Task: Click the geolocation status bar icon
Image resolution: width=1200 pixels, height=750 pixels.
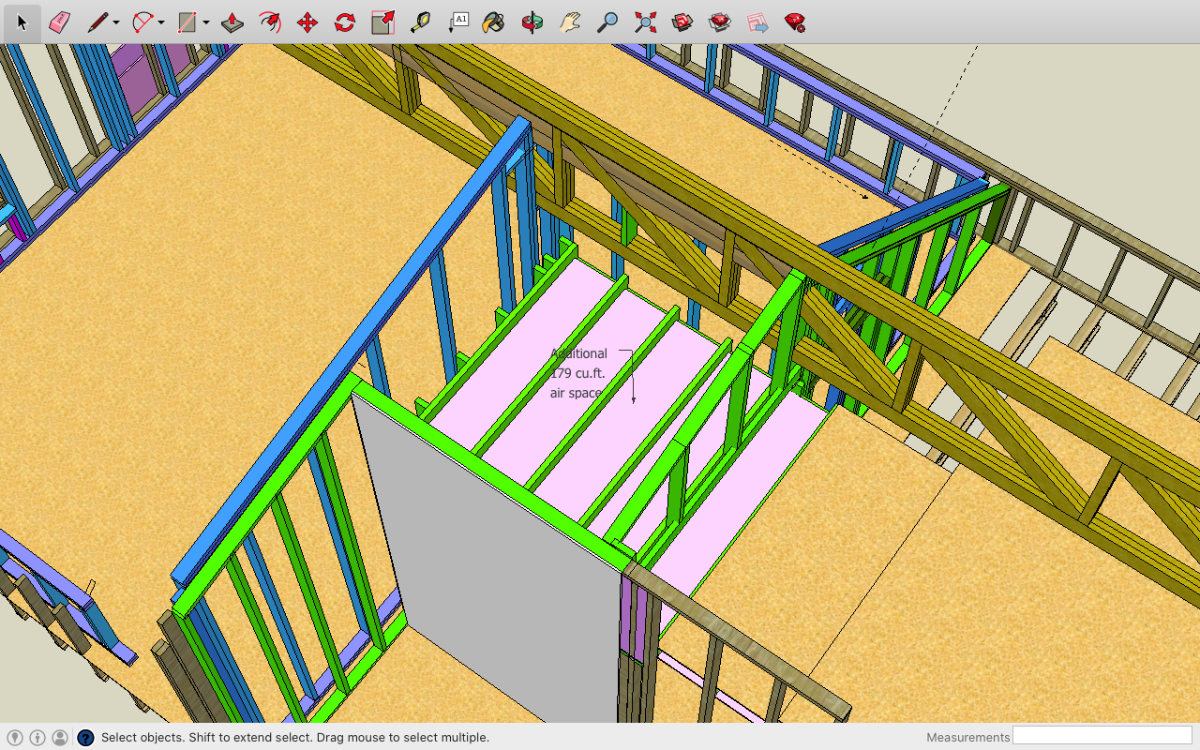Action: click(x=15, y=738)
